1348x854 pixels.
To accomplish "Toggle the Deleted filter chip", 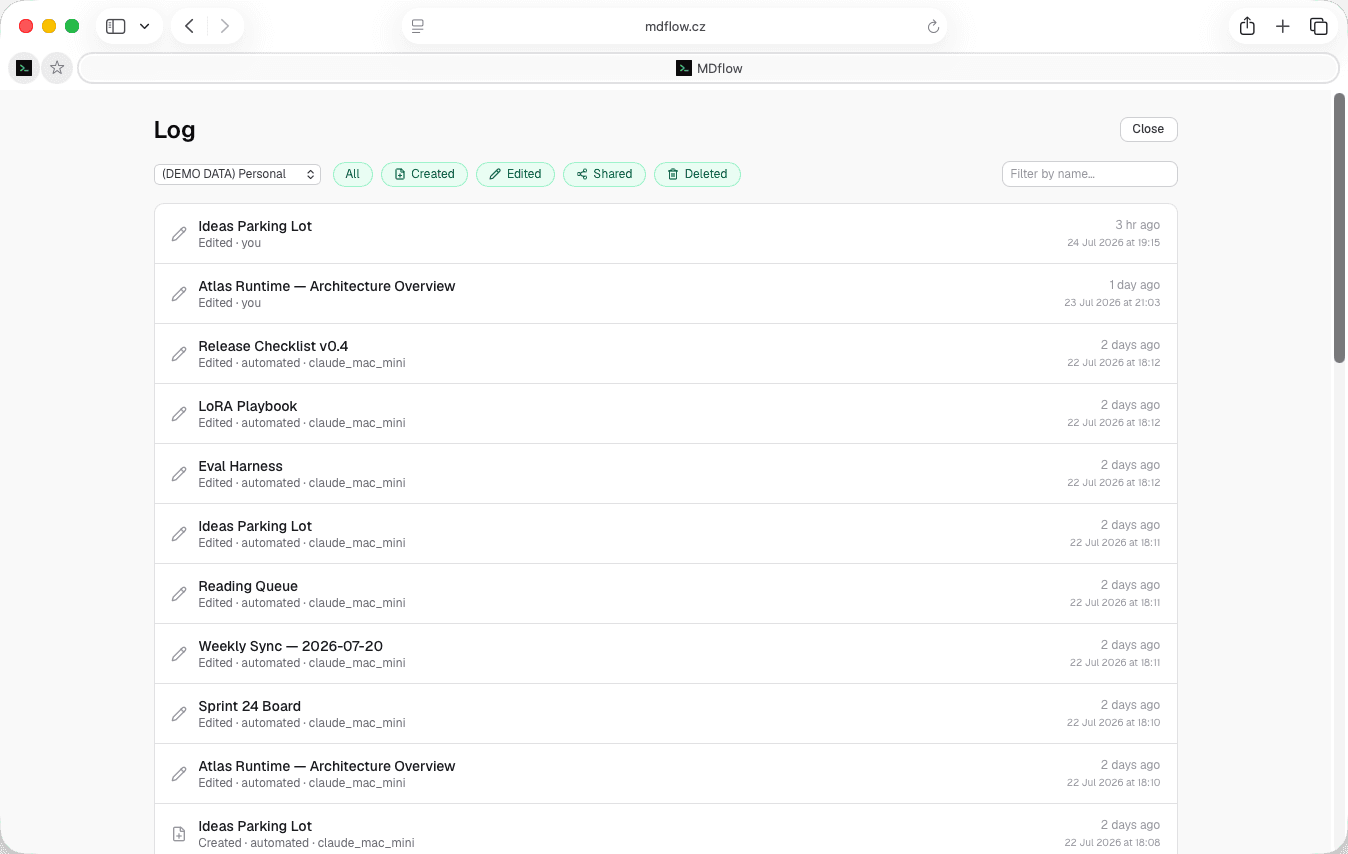I will pos(697,174).
